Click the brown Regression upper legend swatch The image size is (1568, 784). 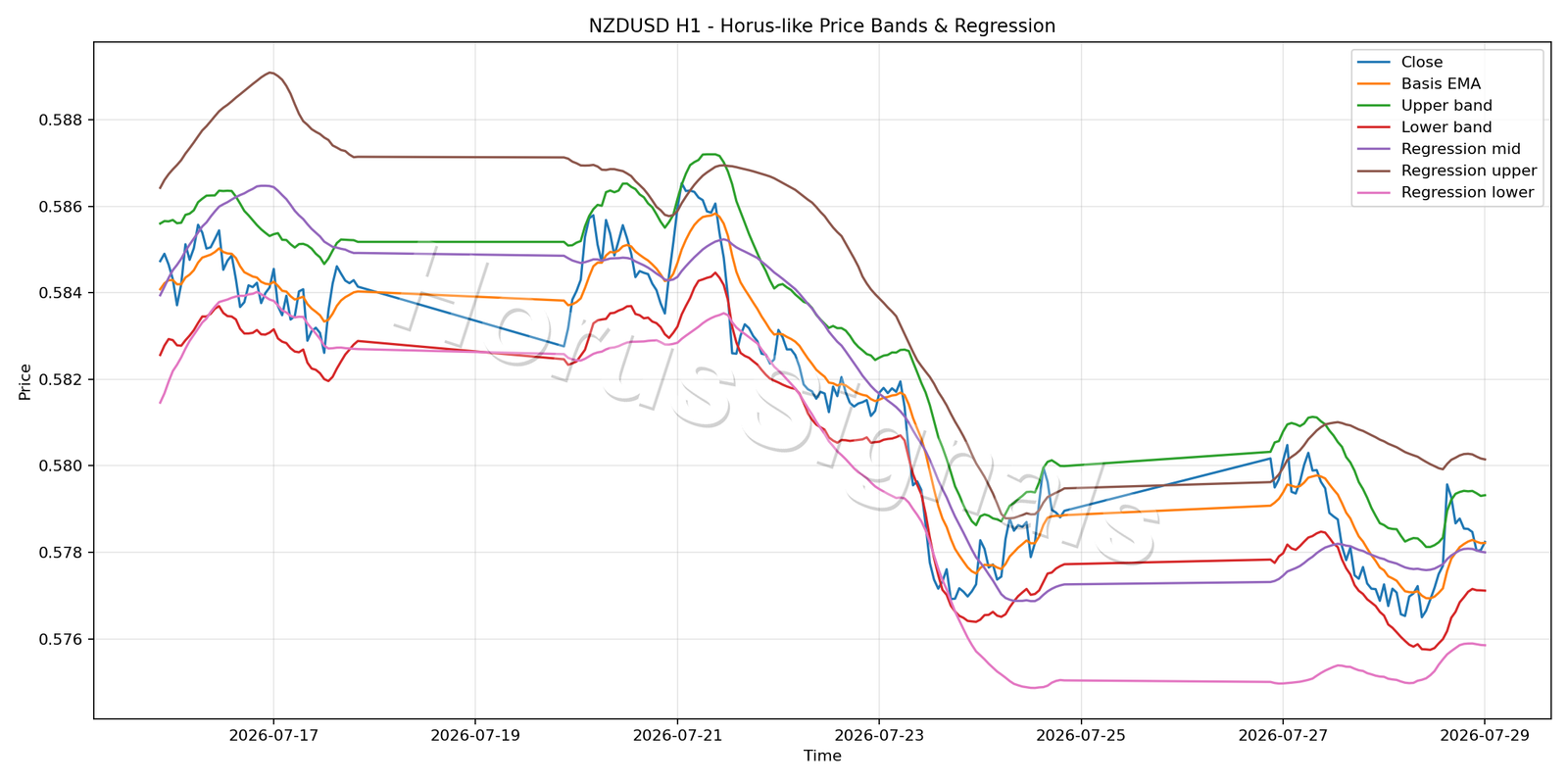pos(1374,171)
